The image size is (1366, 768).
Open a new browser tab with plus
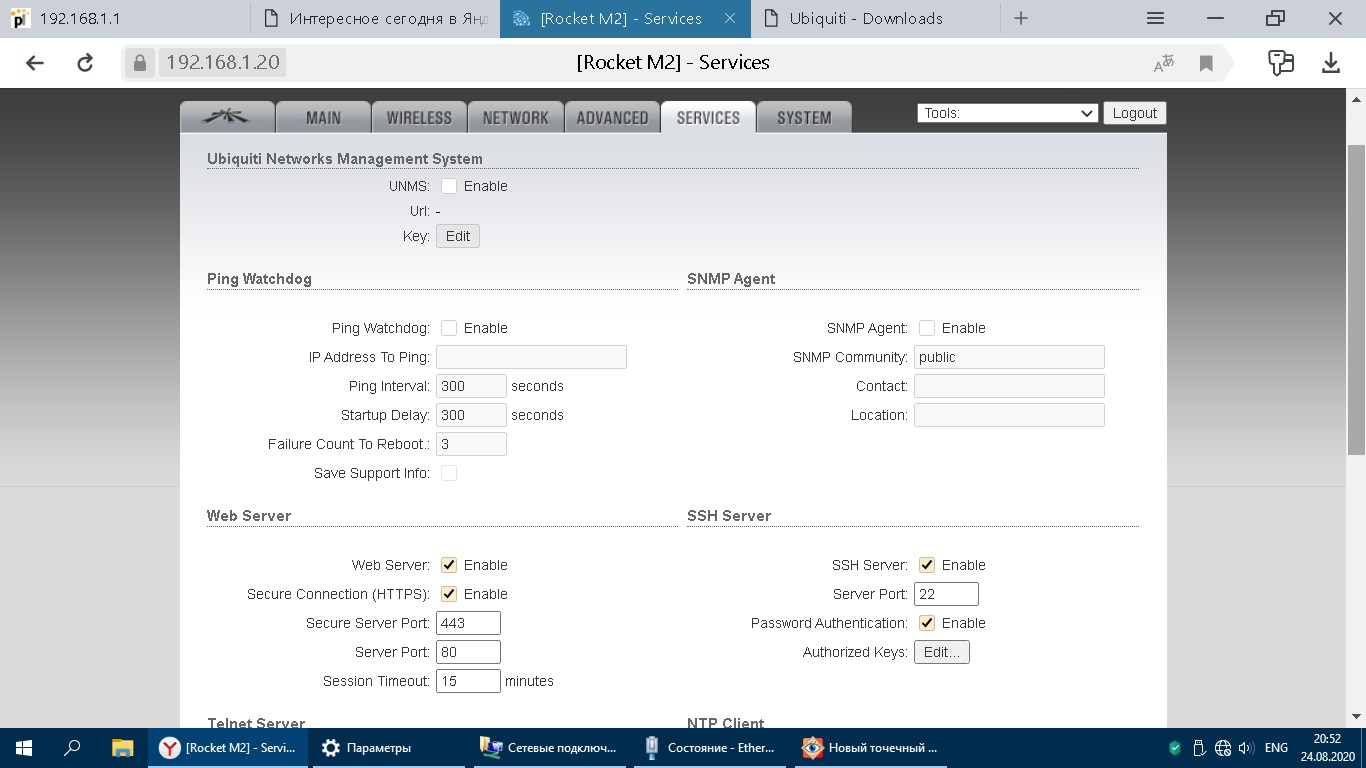point(1020,18)
